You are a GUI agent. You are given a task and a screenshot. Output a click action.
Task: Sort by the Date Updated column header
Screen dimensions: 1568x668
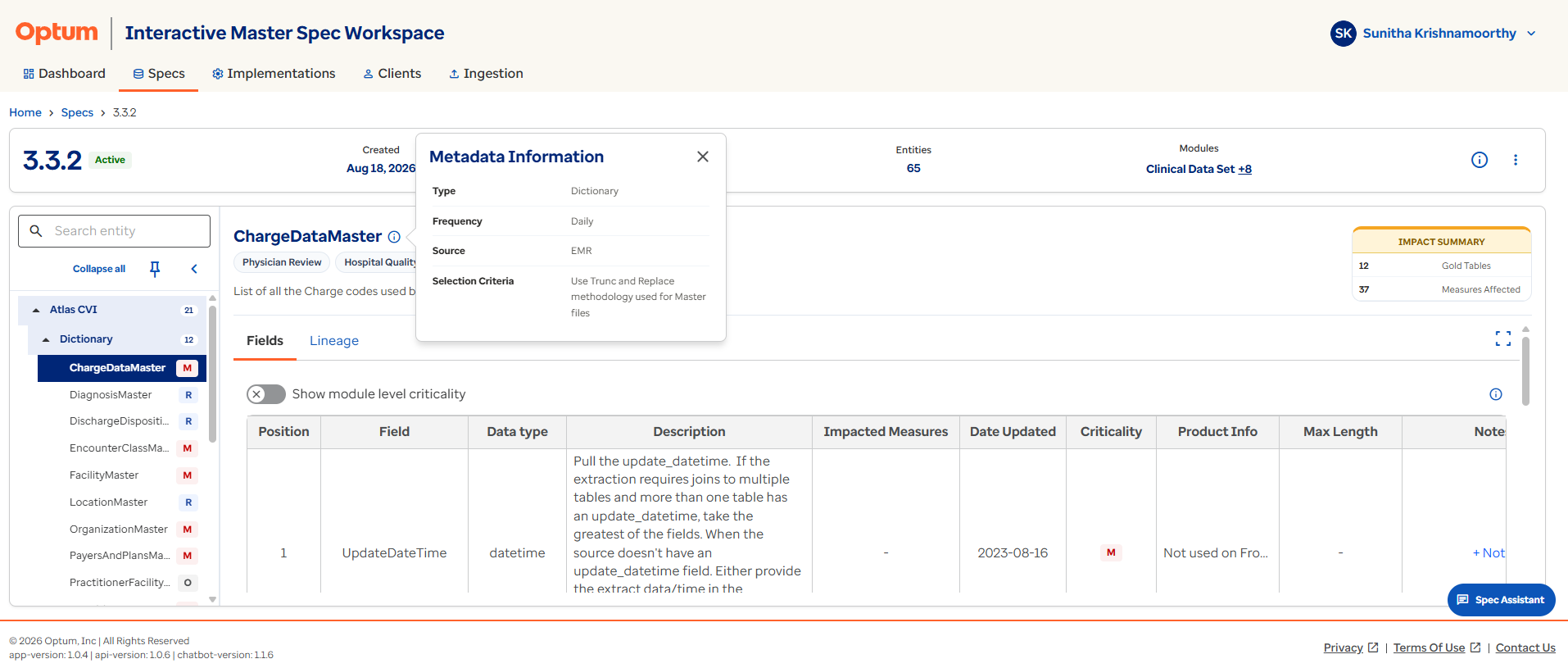(1013, 432)
